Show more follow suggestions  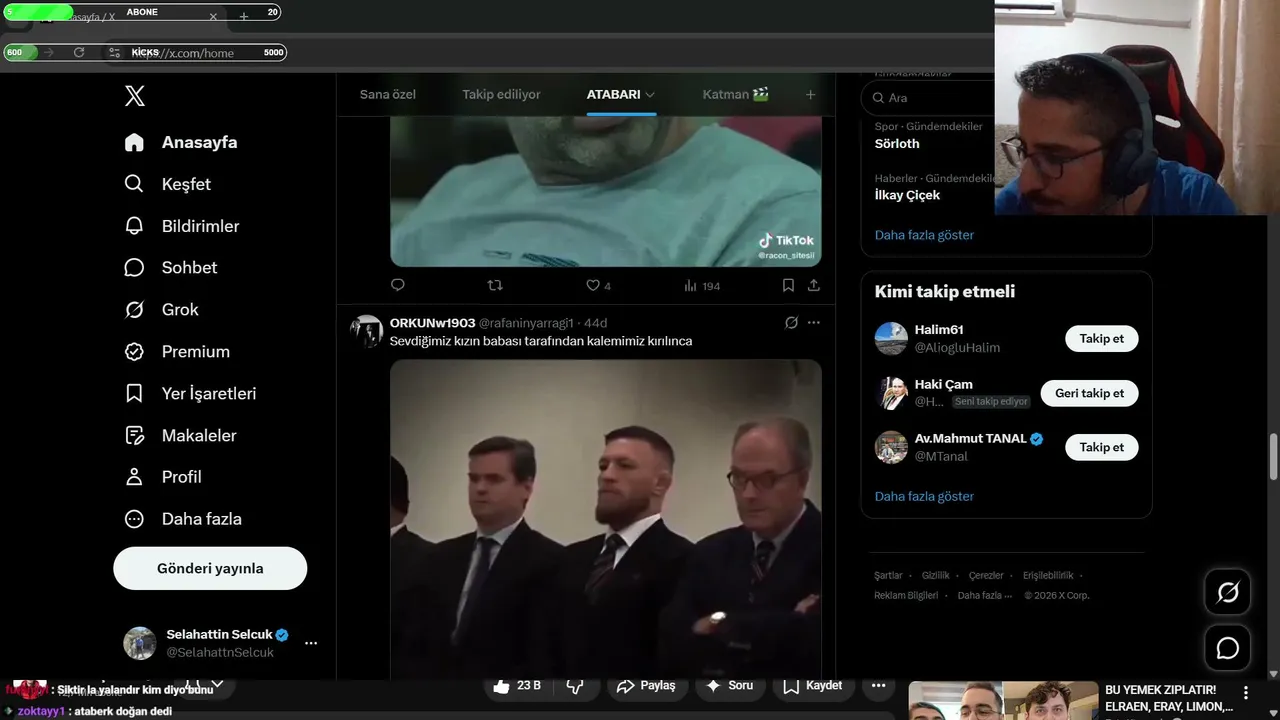click(924, 496)
